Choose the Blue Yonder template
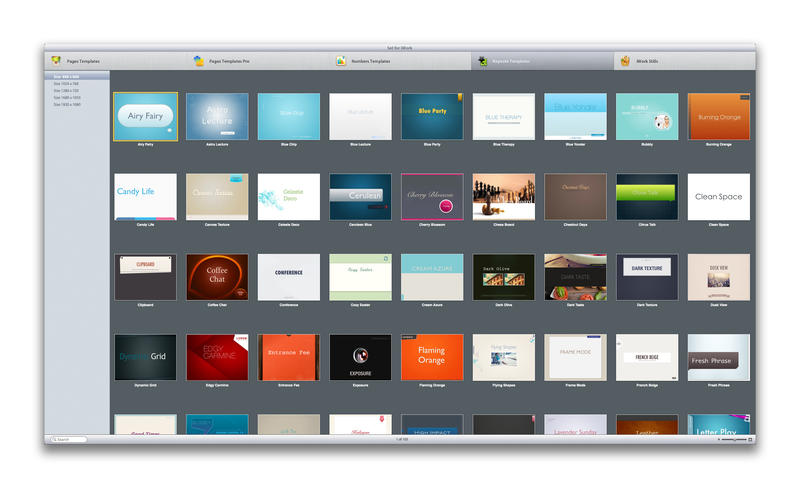The width and height of the screenshot is (800, 500). 576,116
